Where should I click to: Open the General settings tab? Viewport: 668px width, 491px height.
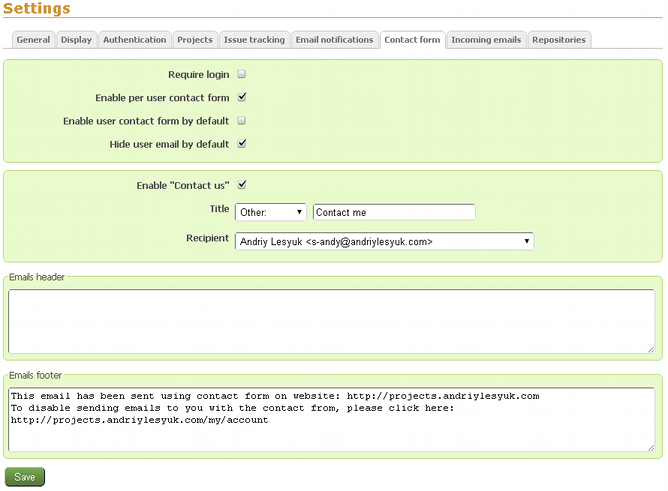pos(33,40)
